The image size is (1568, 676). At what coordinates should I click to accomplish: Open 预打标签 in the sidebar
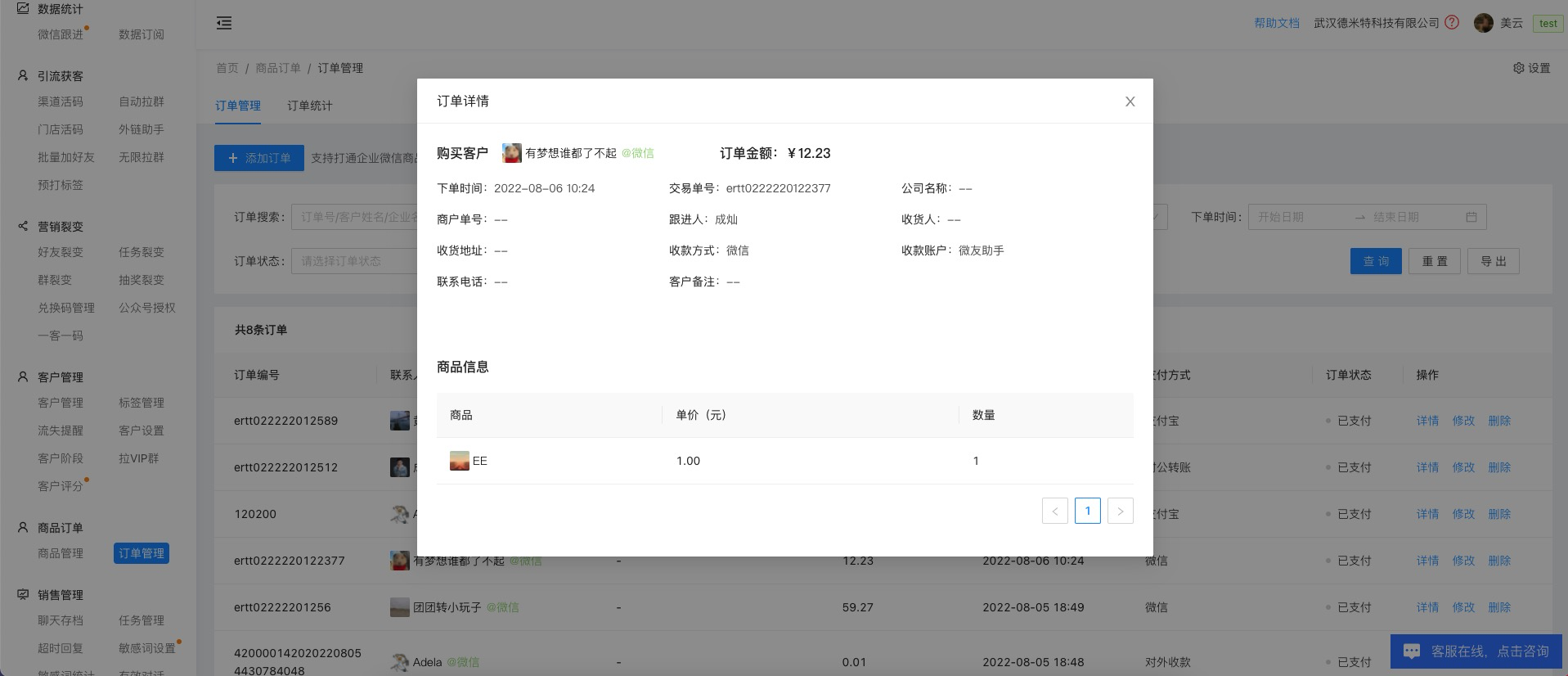tap(61, 185)
